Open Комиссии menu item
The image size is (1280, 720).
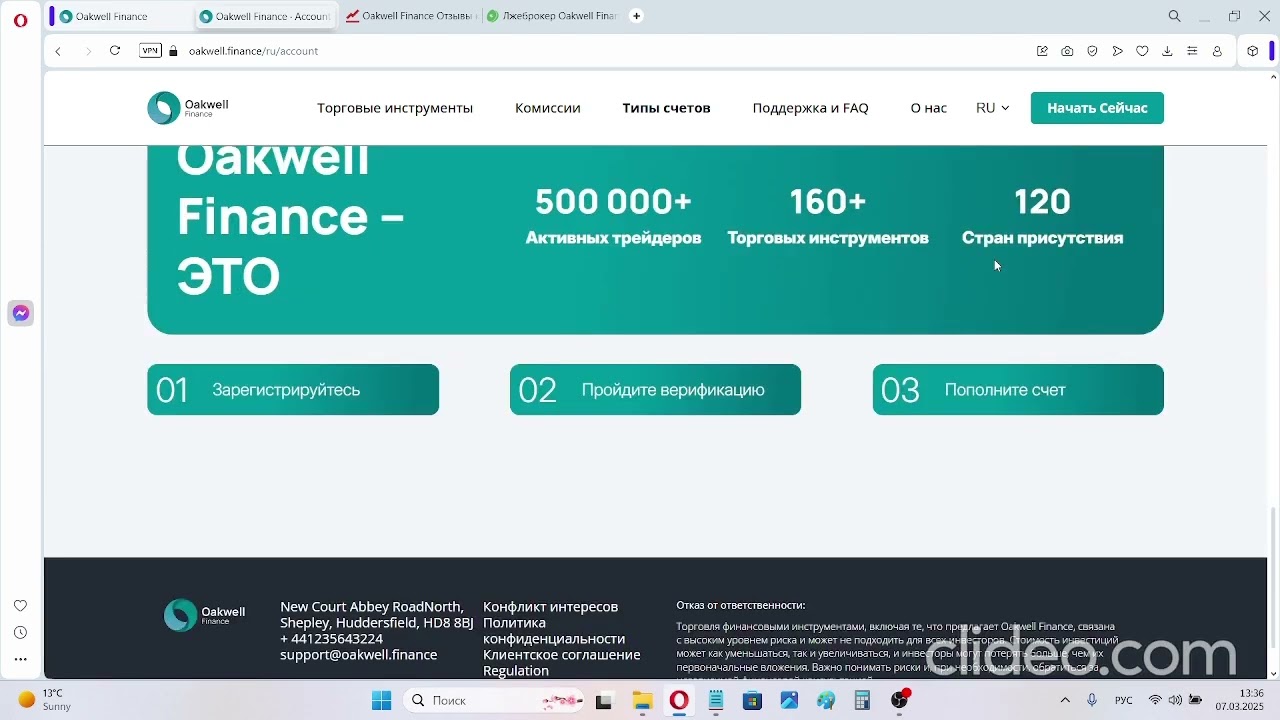(x=547, y=108)
